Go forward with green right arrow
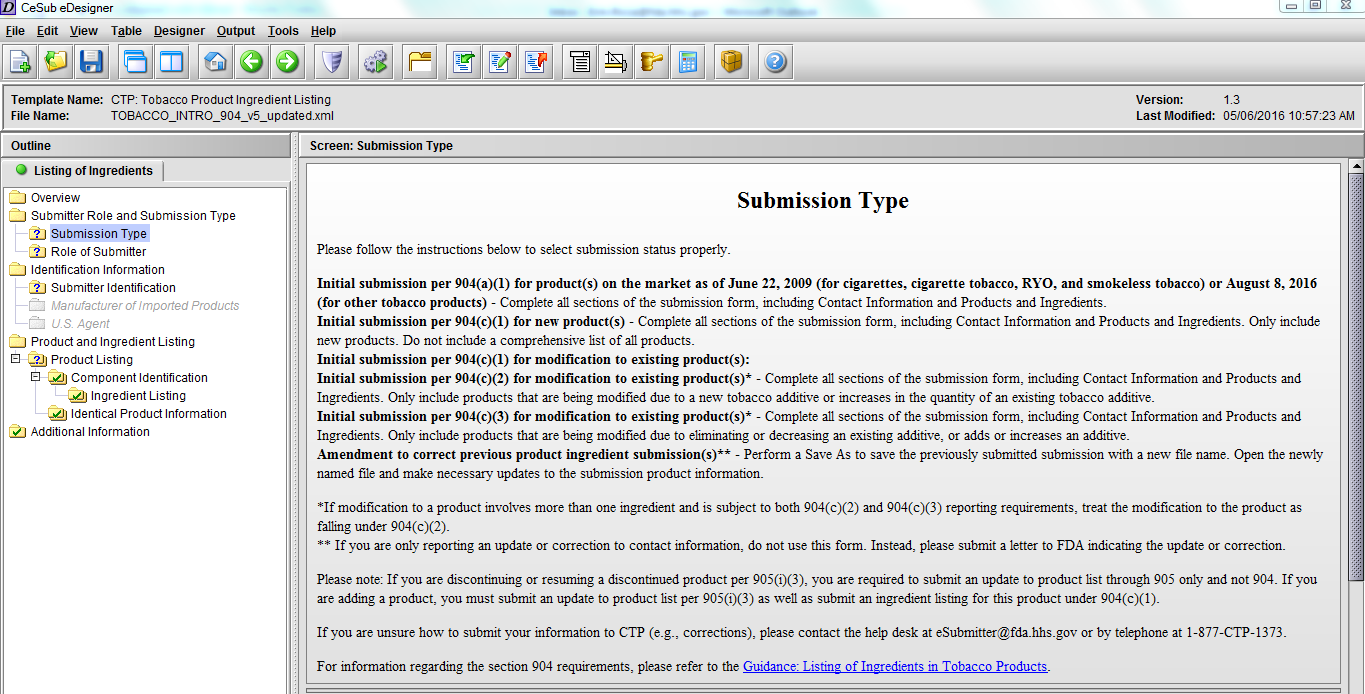Screen dimensions: 1365x694 pos(287,62)
